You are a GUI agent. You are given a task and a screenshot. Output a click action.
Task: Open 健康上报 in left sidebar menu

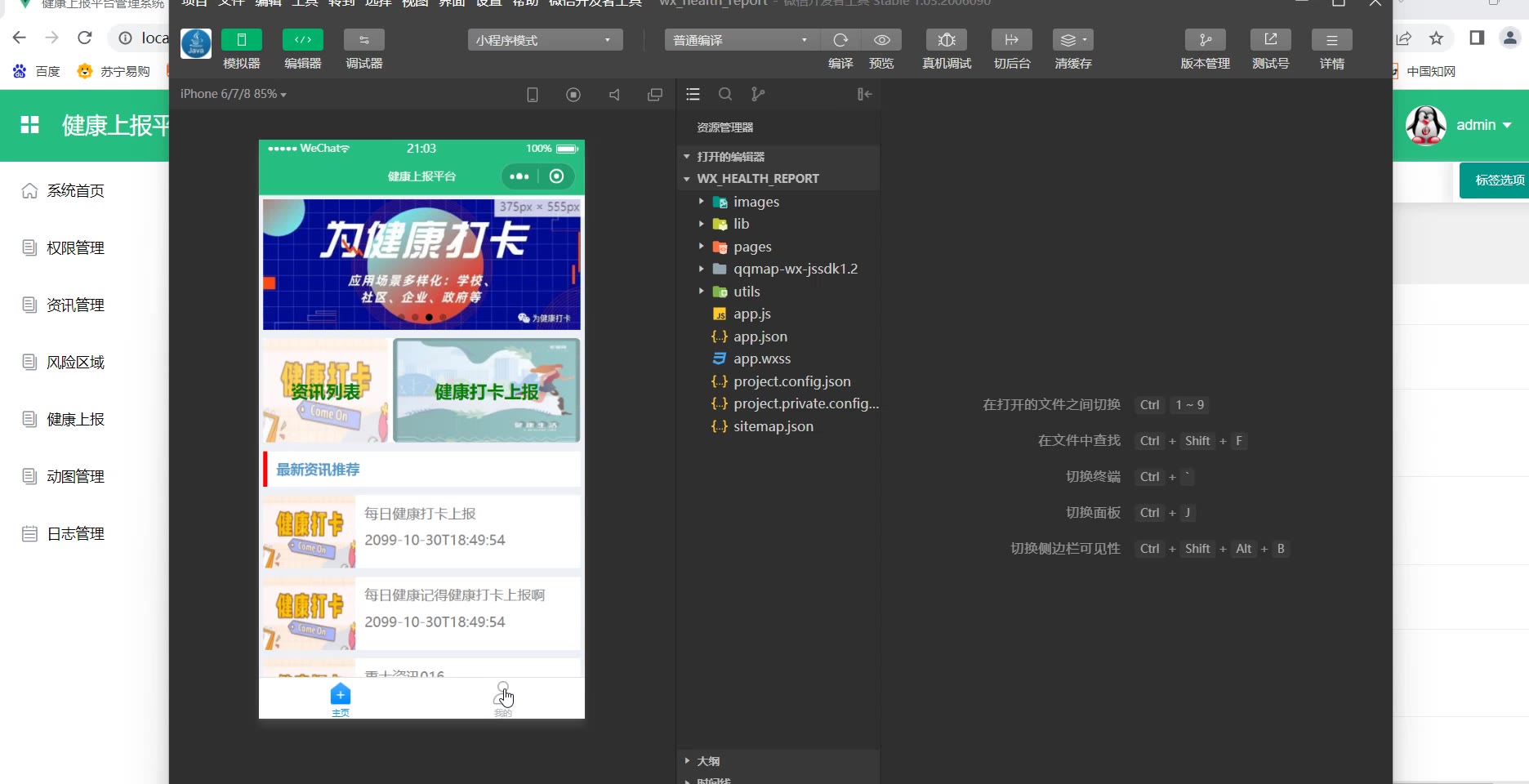tap(75, 420)
